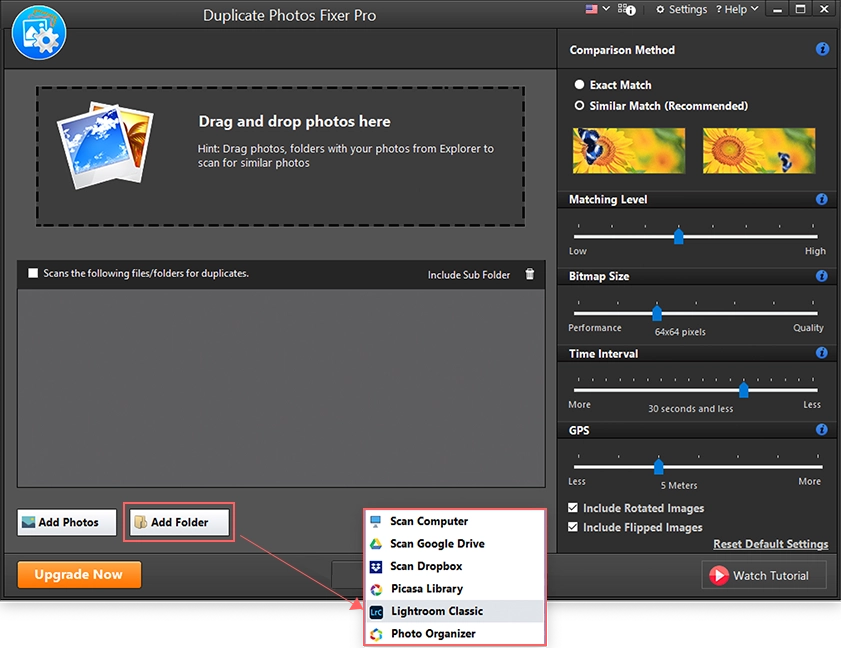The width and height of the screenshot is (841, 648).
Task: Click the registration info icon in title bar
Action: pos(626,9)
